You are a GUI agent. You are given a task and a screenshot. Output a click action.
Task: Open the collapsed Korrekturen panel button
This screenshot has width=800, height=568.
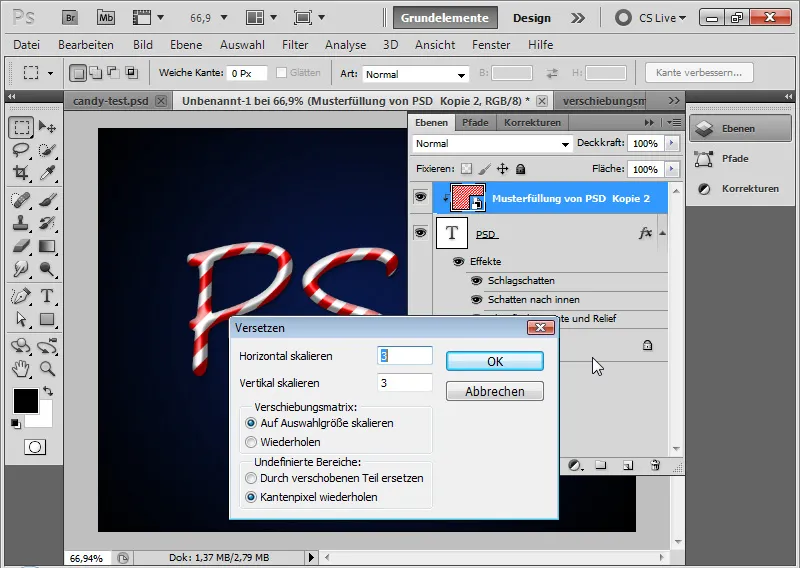pyautogui.click(x=739, y=189)
